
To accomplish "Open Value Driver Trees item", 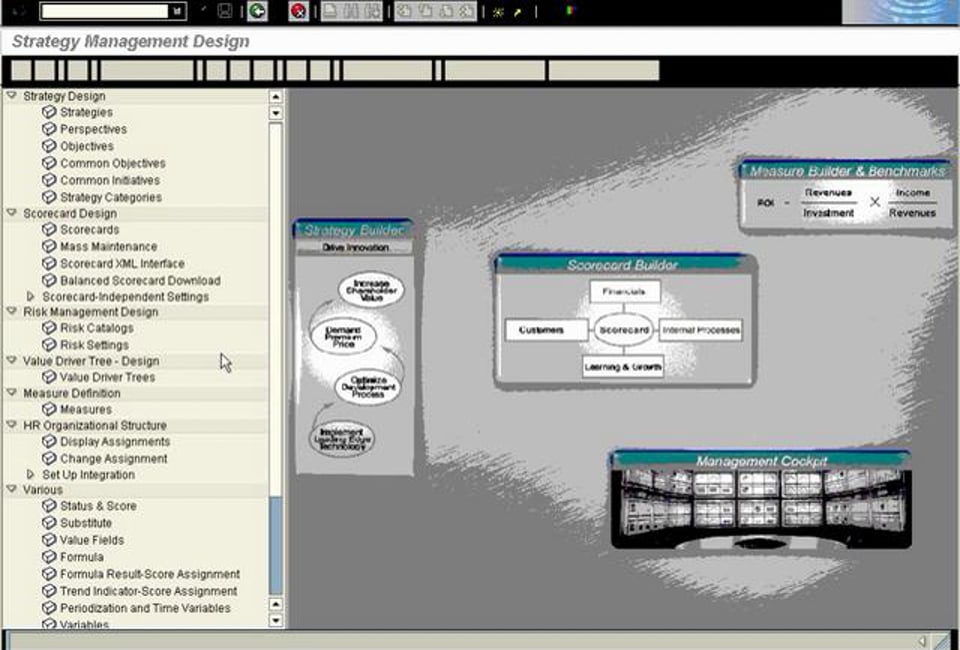I will 107,378.
